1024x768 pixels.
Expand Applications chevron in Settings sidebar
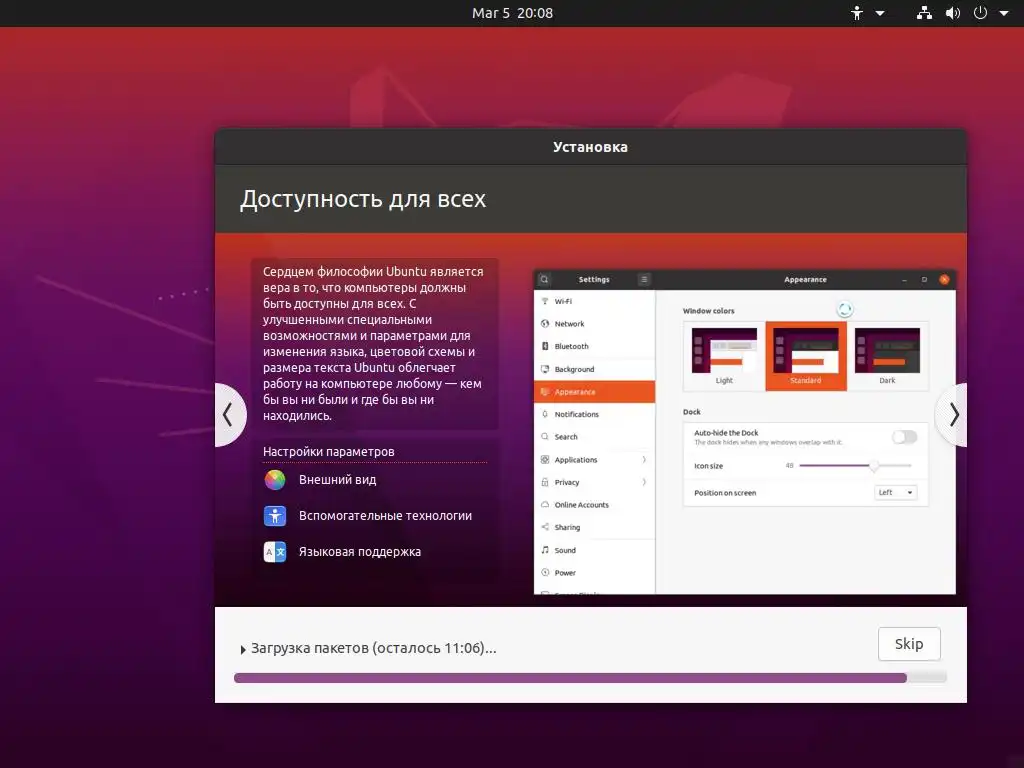pos(644,460)
